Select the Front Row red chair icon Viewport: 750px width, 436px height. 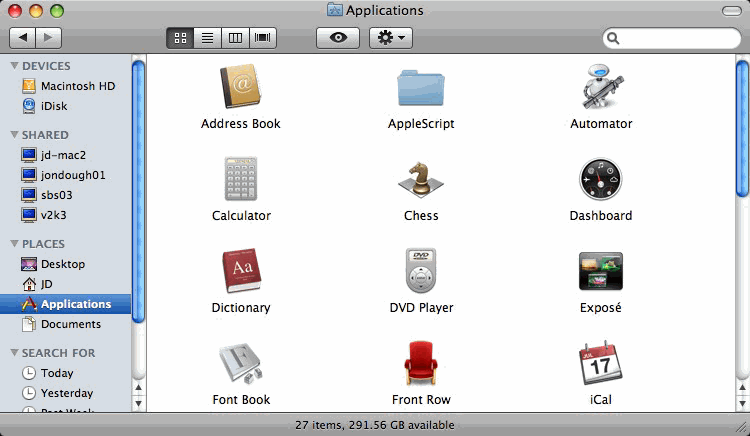(x=421, y=363)
